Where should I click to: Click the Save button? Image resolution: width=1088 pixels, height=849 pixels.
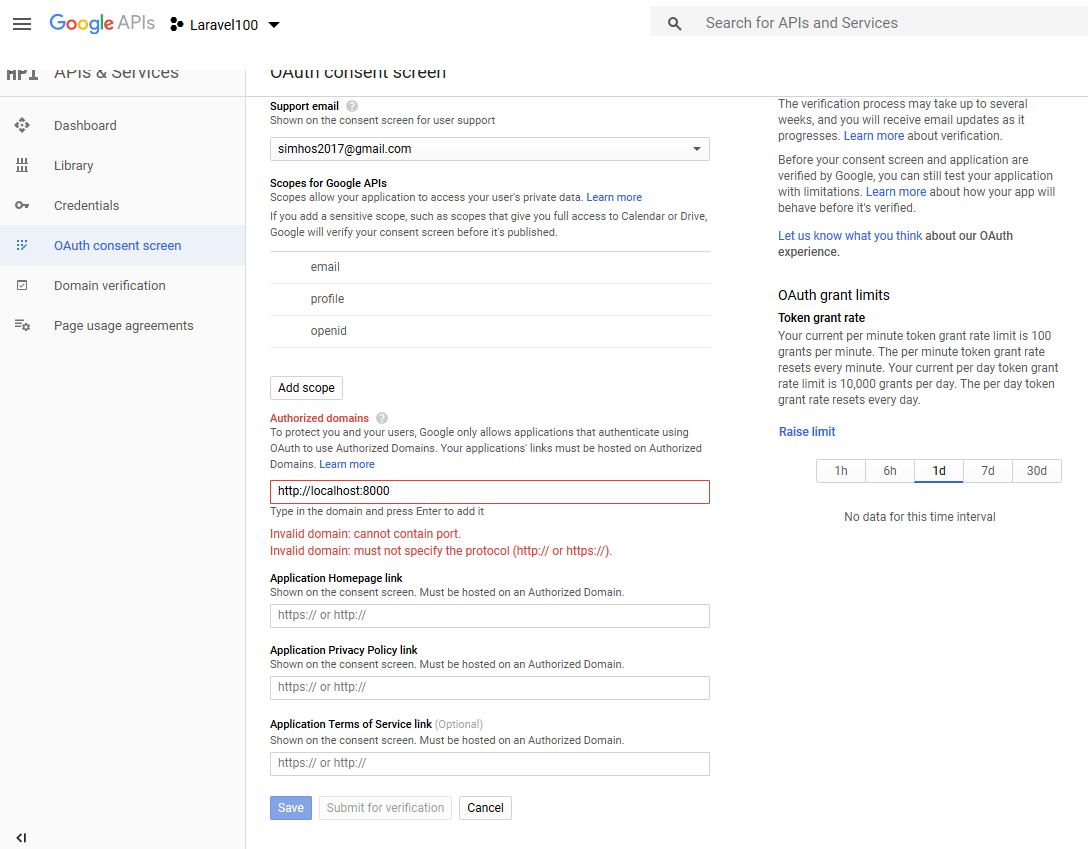pos(291,807)
